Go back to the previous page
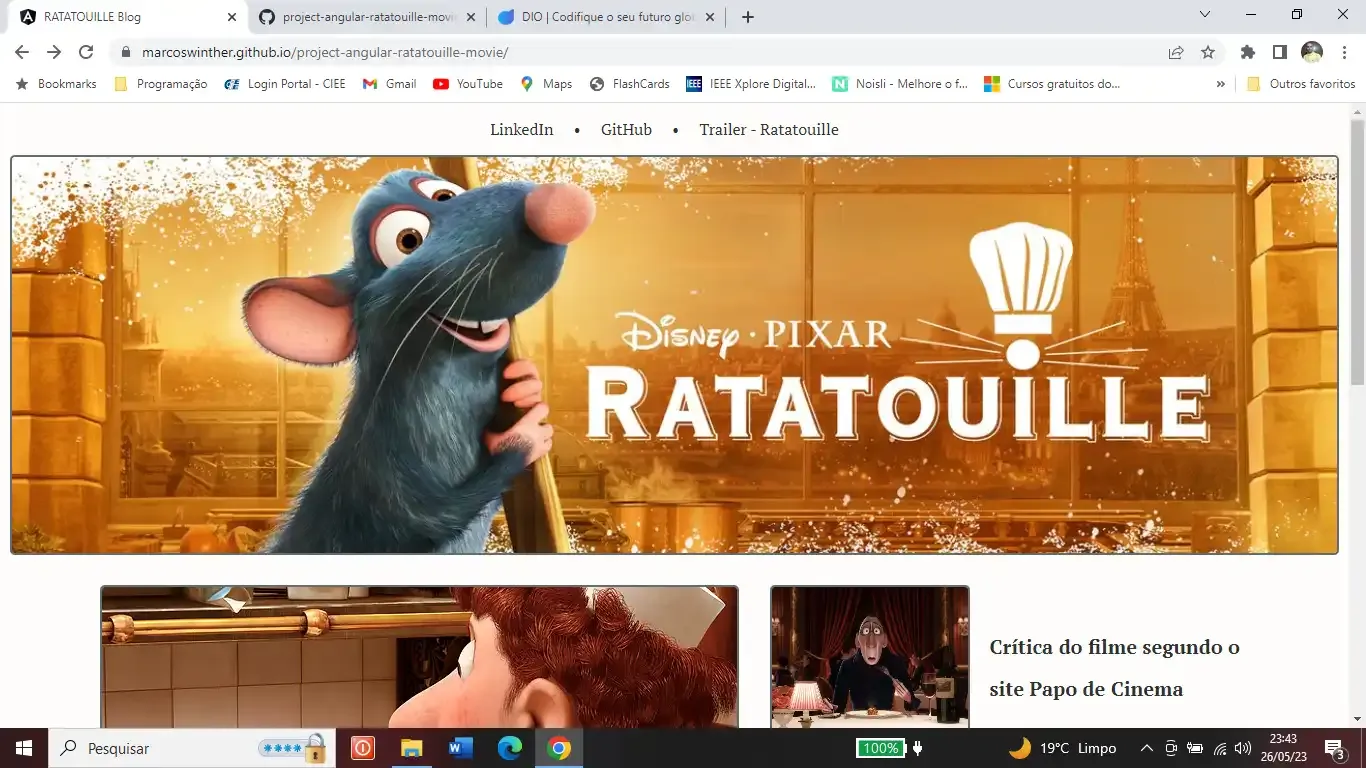The width and height of the screenshot is (1366, 768). click(22, 52)
